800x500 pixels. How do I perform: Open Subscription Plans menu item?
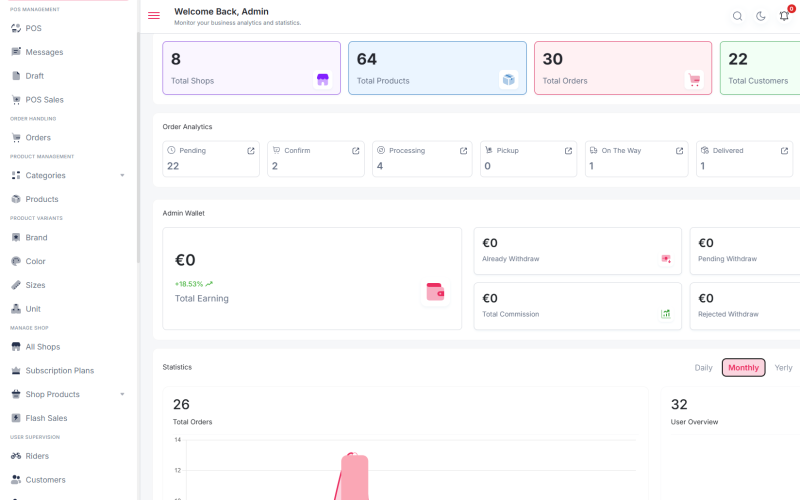60,370
